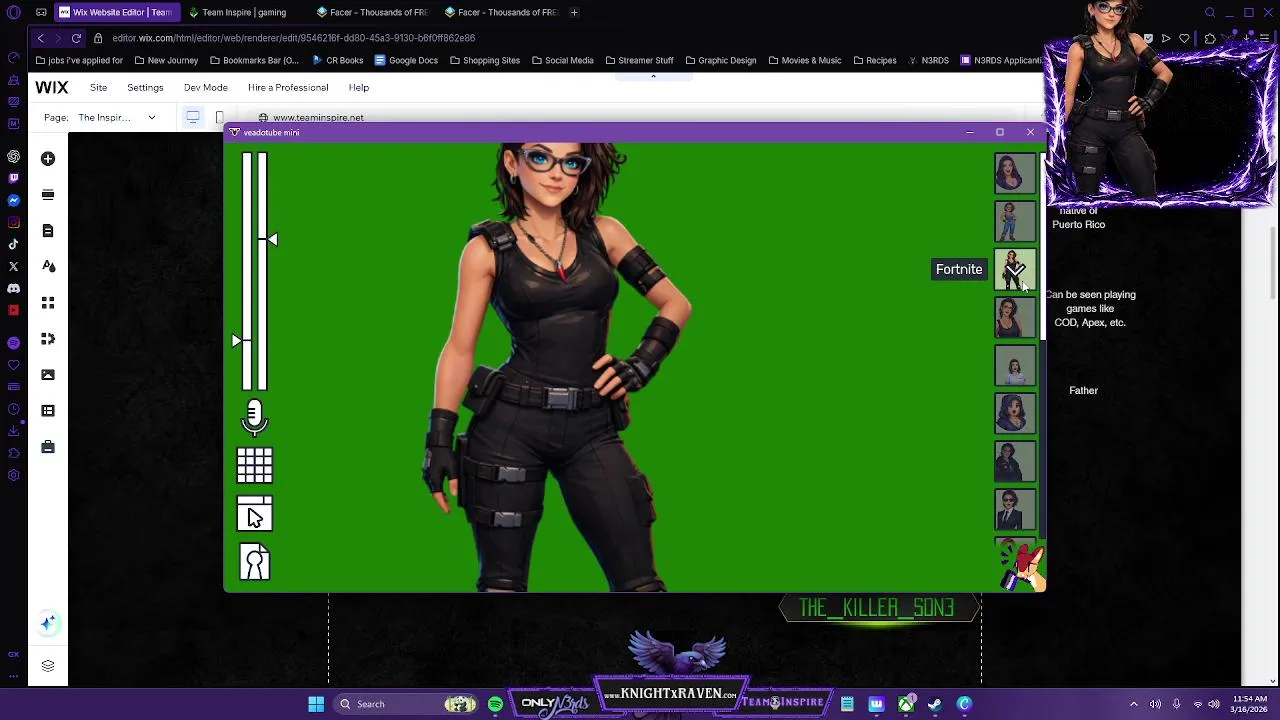Open Discord in the Opera sidebar
Screen dimensions: 1280x720
(x=13, y=288)
